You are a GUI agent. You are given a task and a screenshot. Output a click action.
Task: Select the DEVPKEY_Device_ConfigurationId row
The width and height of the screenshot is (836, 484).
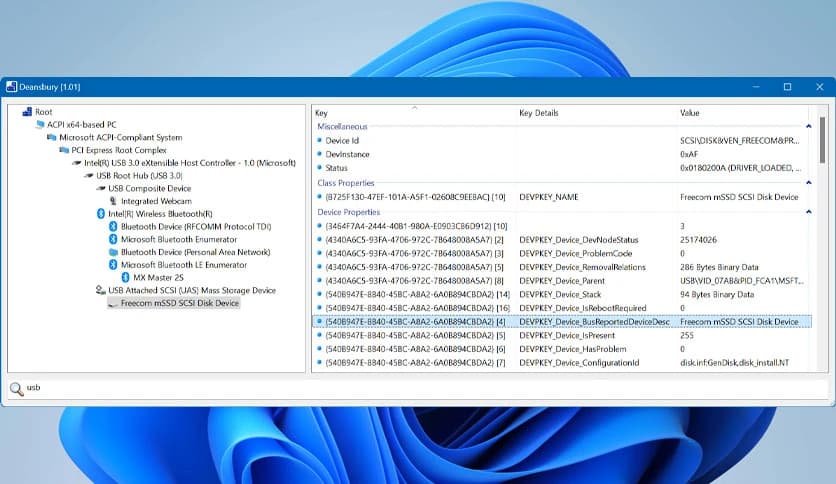pyautogui.click(x=561, y=362)
